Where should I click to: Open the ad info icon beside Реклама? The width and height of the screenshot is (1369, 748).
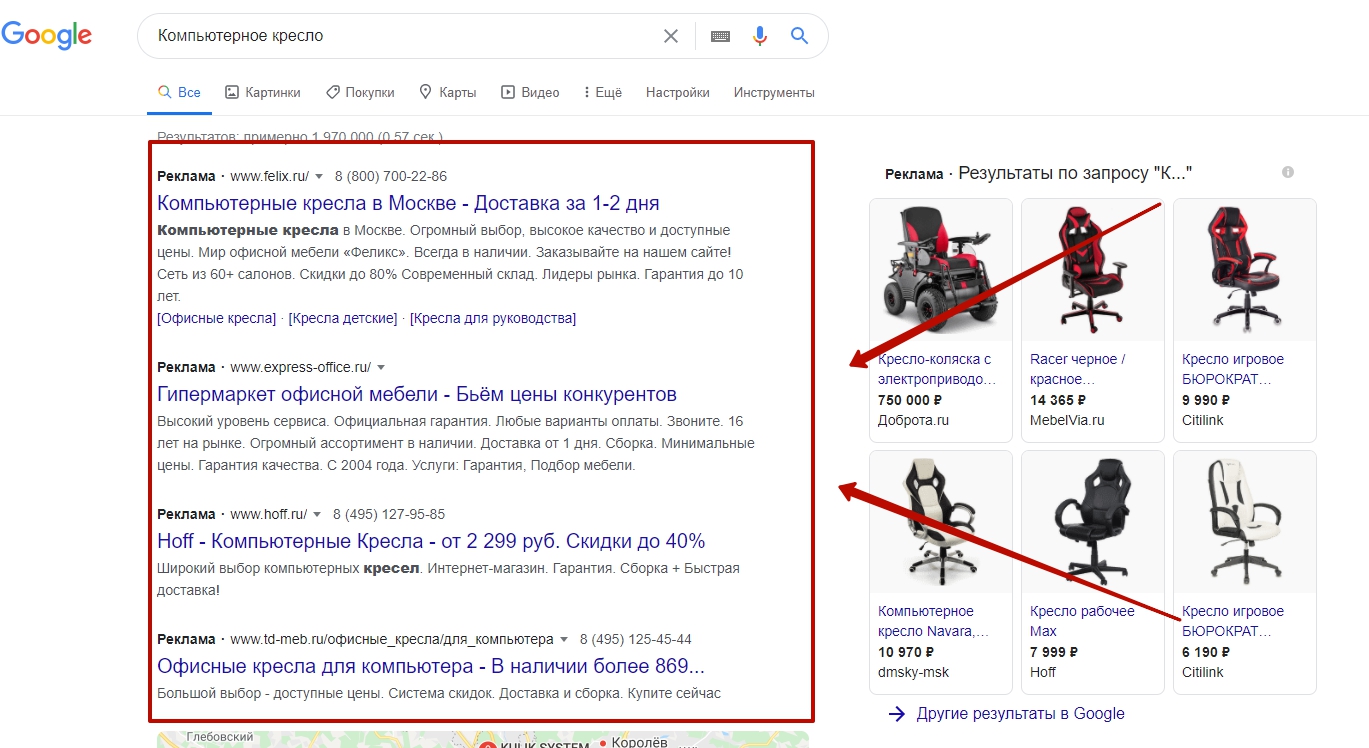point(1288,172)
